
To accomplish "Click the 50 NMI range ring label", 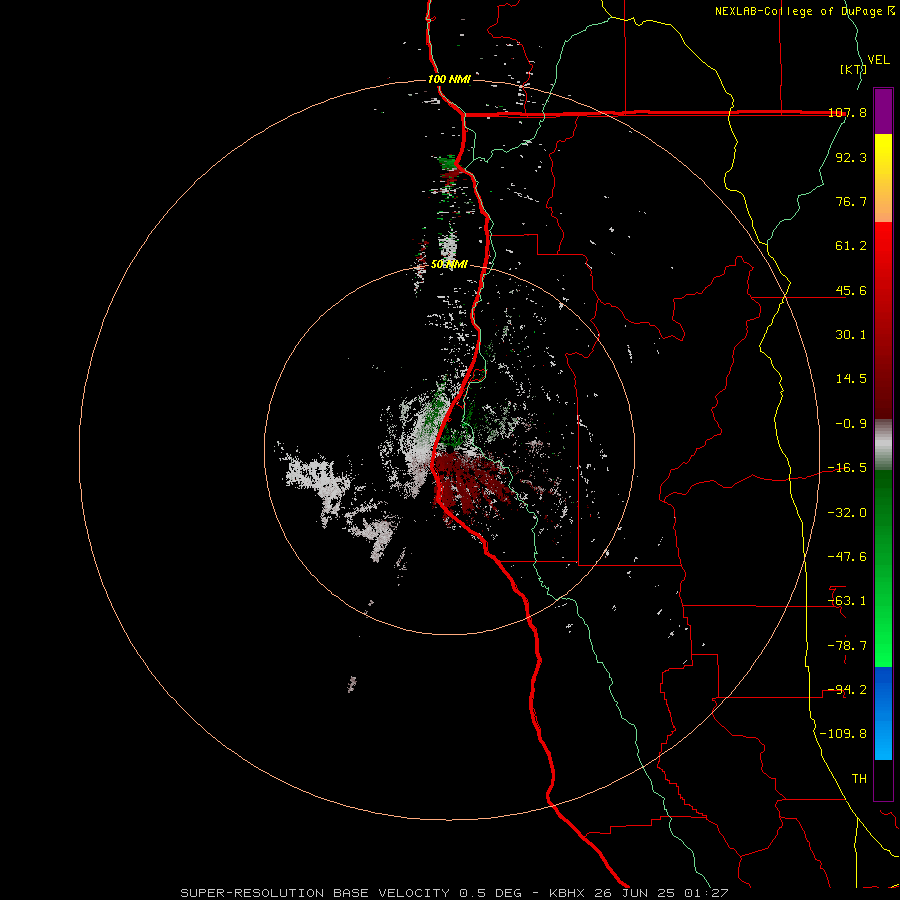I will [449, 265].
